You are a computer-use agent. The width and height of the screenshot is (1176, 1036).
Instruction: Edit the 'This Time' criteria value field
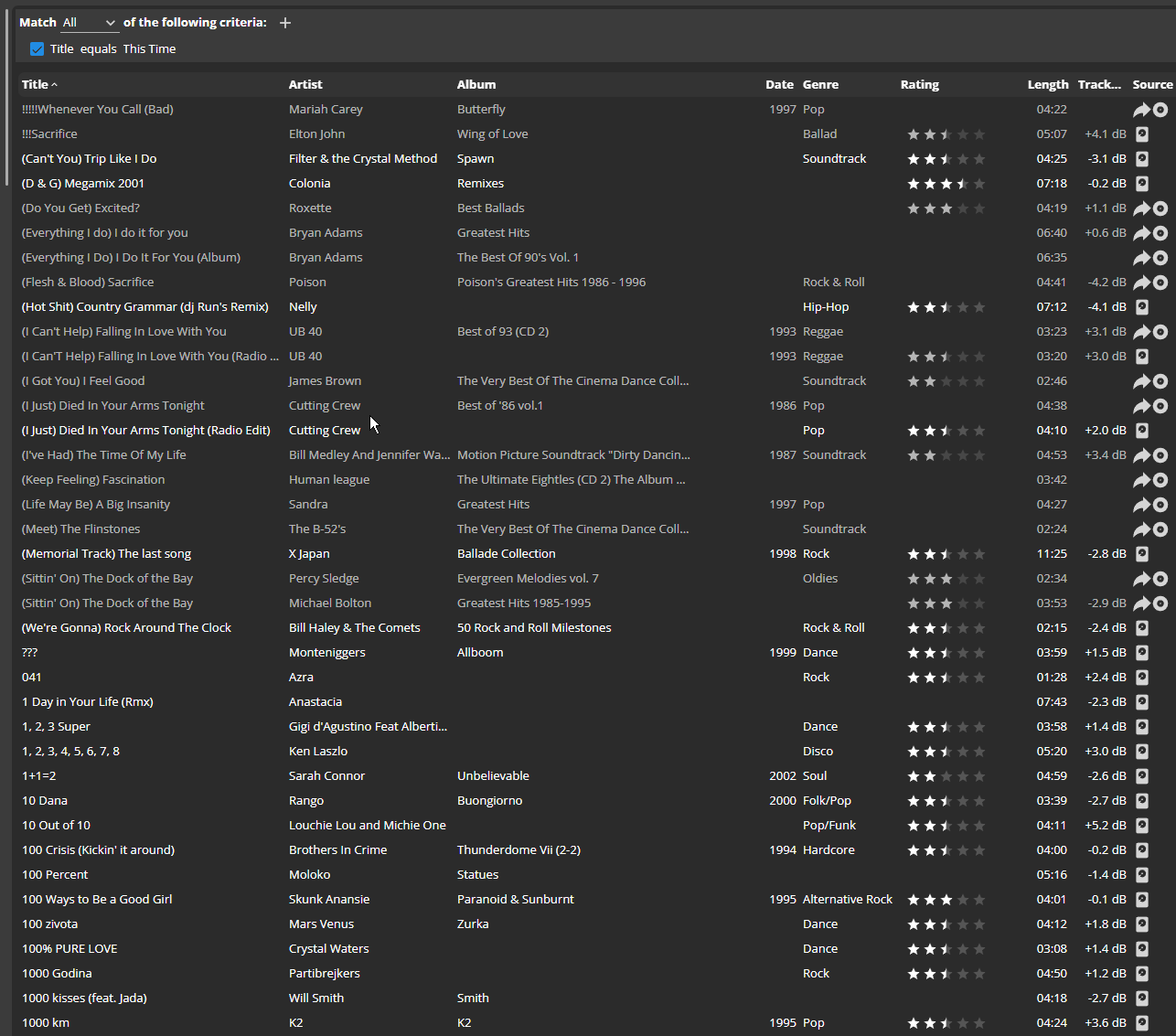point(149,49)
